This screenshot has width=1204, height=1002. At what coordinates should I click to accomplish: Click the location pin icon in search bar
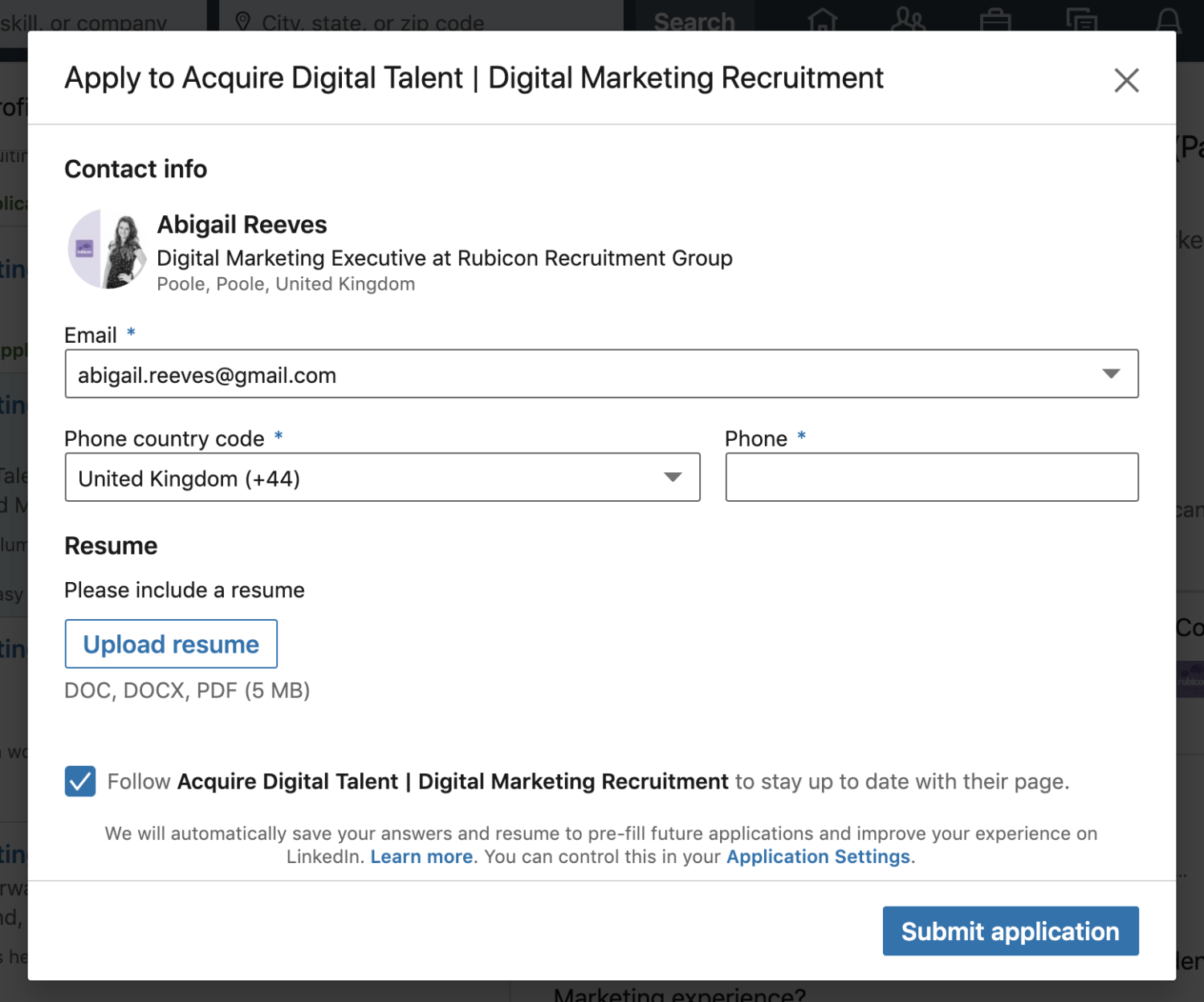click(243, 21)
